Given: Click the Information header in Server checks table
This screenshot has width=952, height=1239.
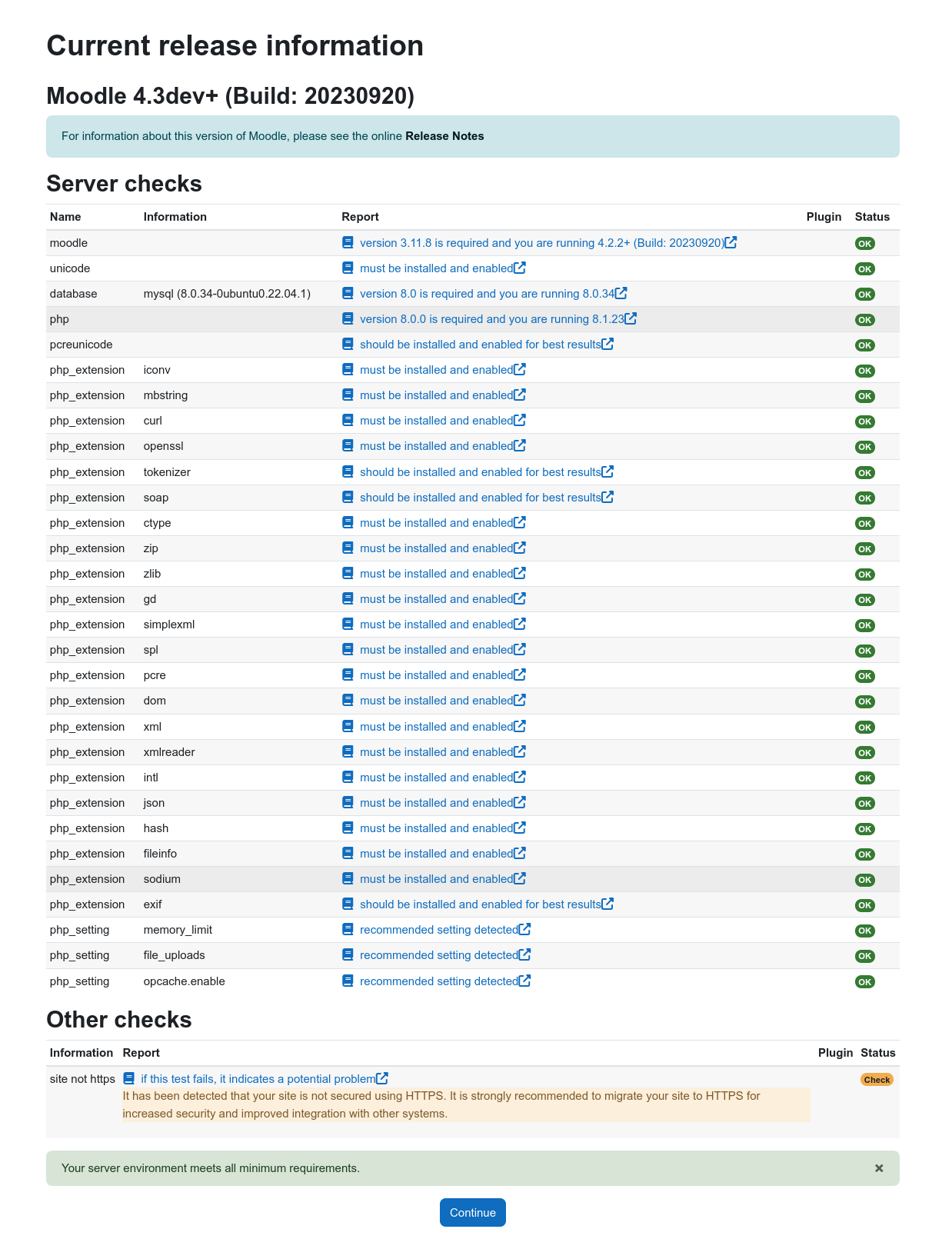Looking at the screenshot, I should pyautogui.click(x=175, y=217).
